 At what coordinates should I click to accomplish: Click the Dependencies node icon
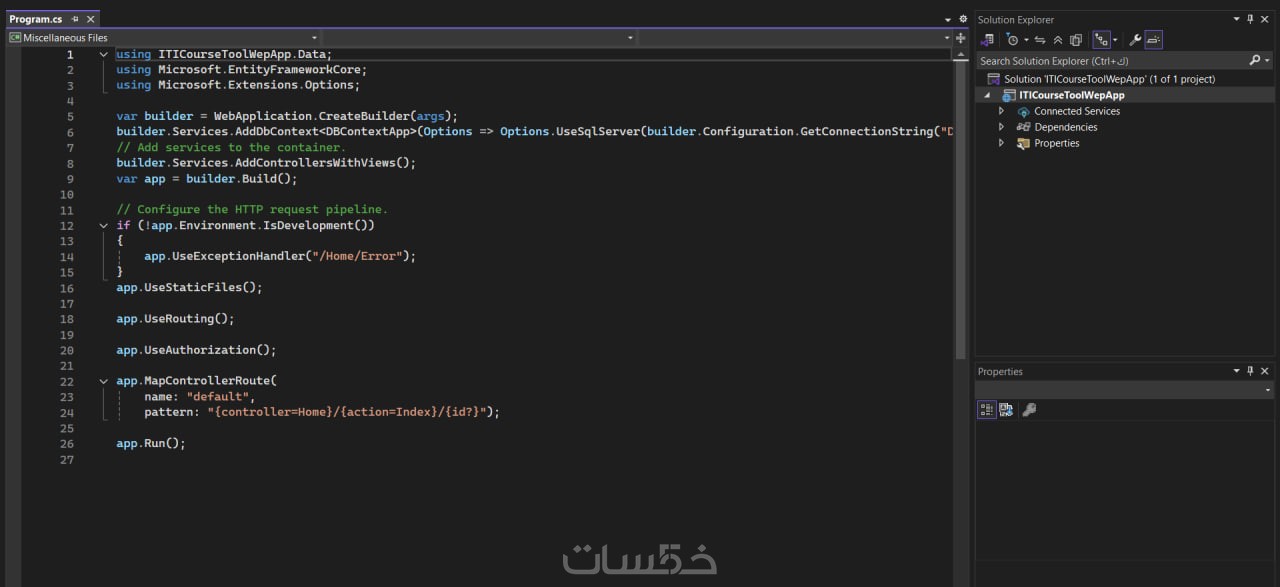click(x=1023, y=127)
